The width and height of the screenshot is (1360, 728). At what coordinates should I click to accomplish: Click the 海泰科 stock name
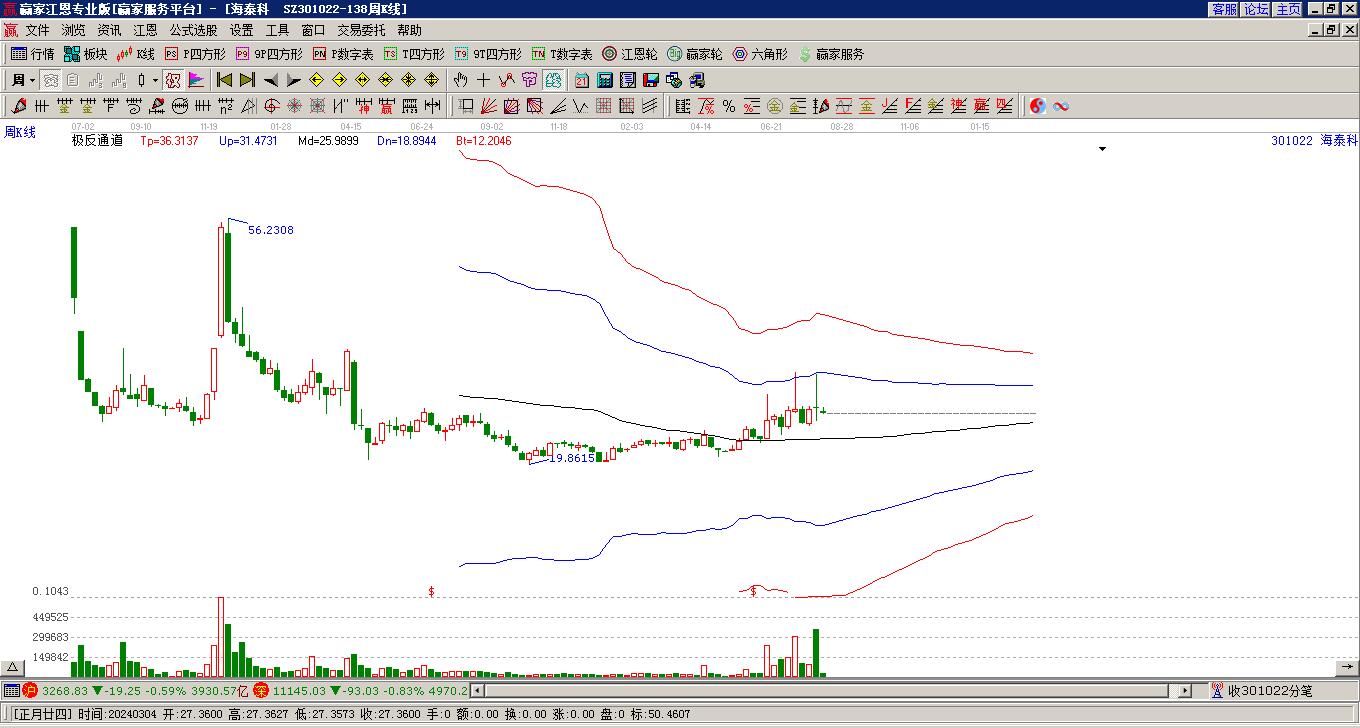click(1339, 141)
